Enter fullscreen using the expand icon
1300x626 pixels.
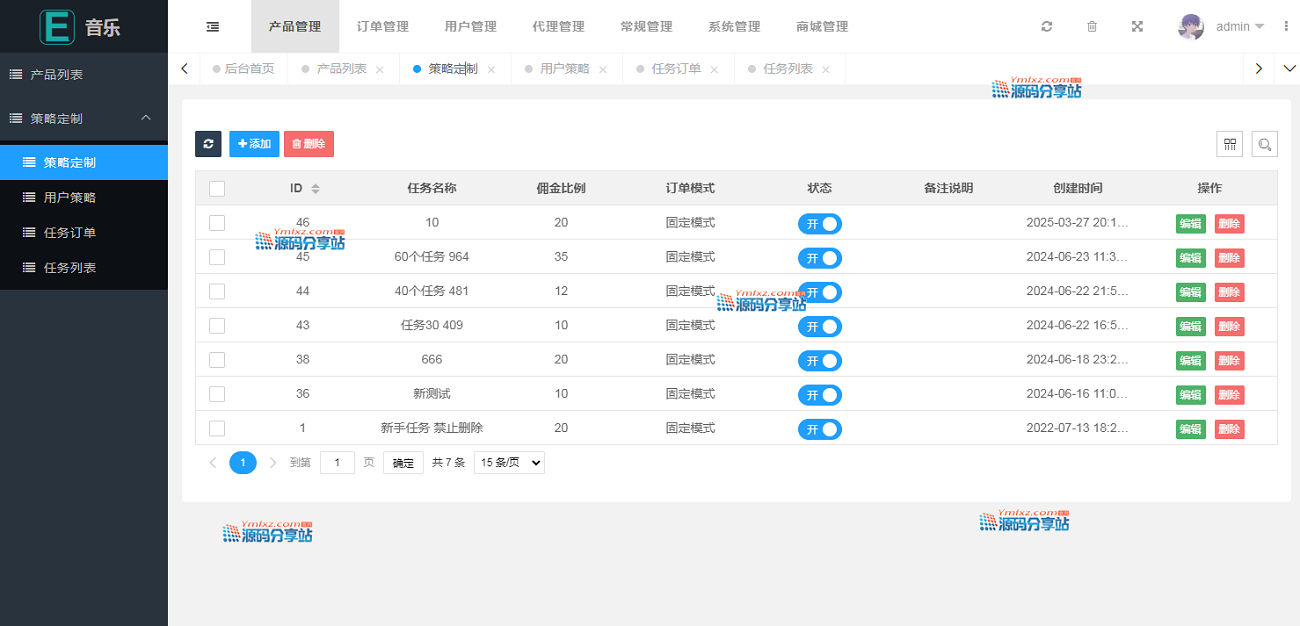[1137, 27]
